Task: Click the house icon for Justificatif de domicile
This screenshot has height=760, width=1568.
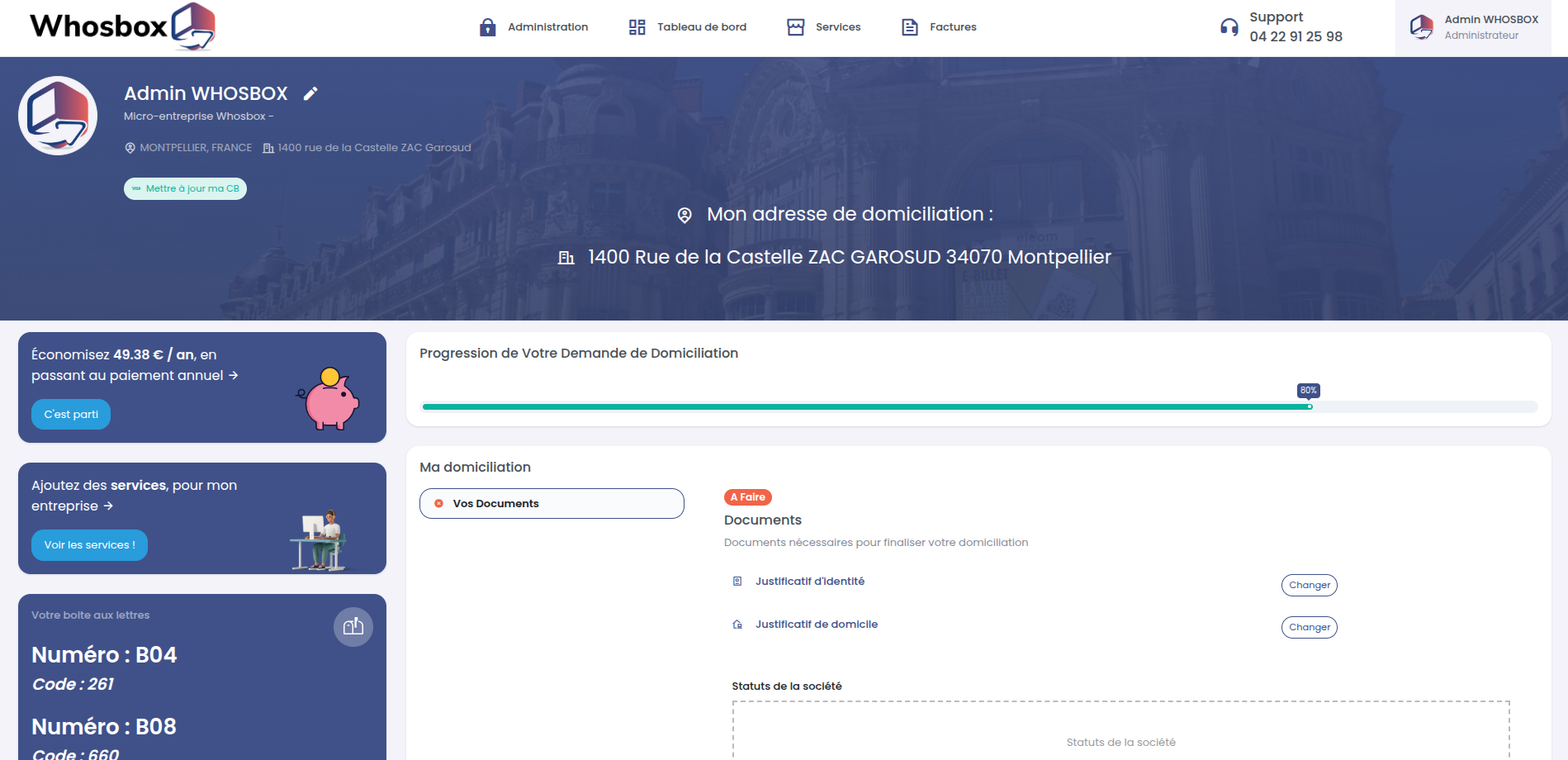Action: (737, 625)
